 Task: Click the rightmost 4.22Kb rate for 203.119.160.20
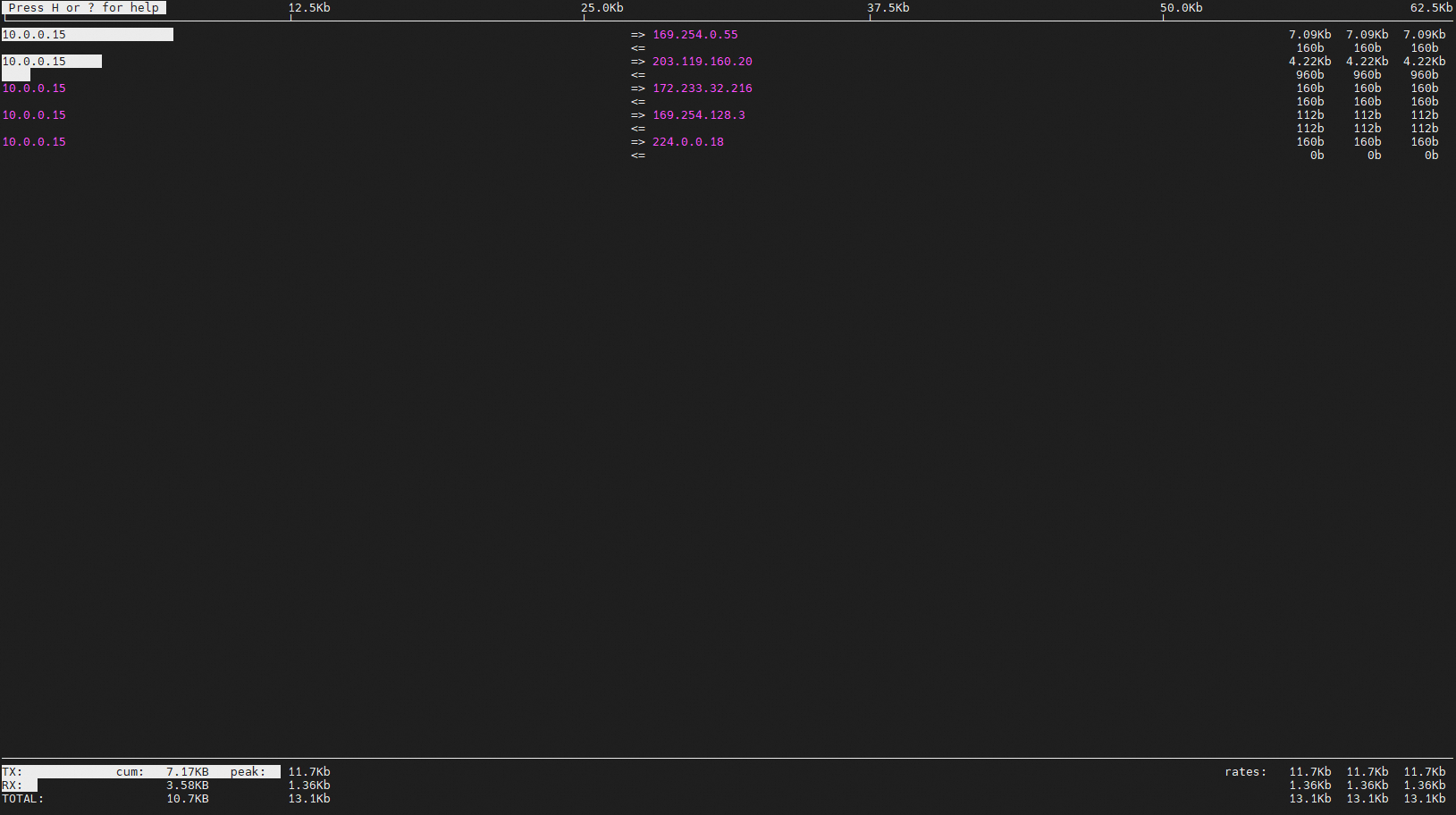click(1425, 62)
